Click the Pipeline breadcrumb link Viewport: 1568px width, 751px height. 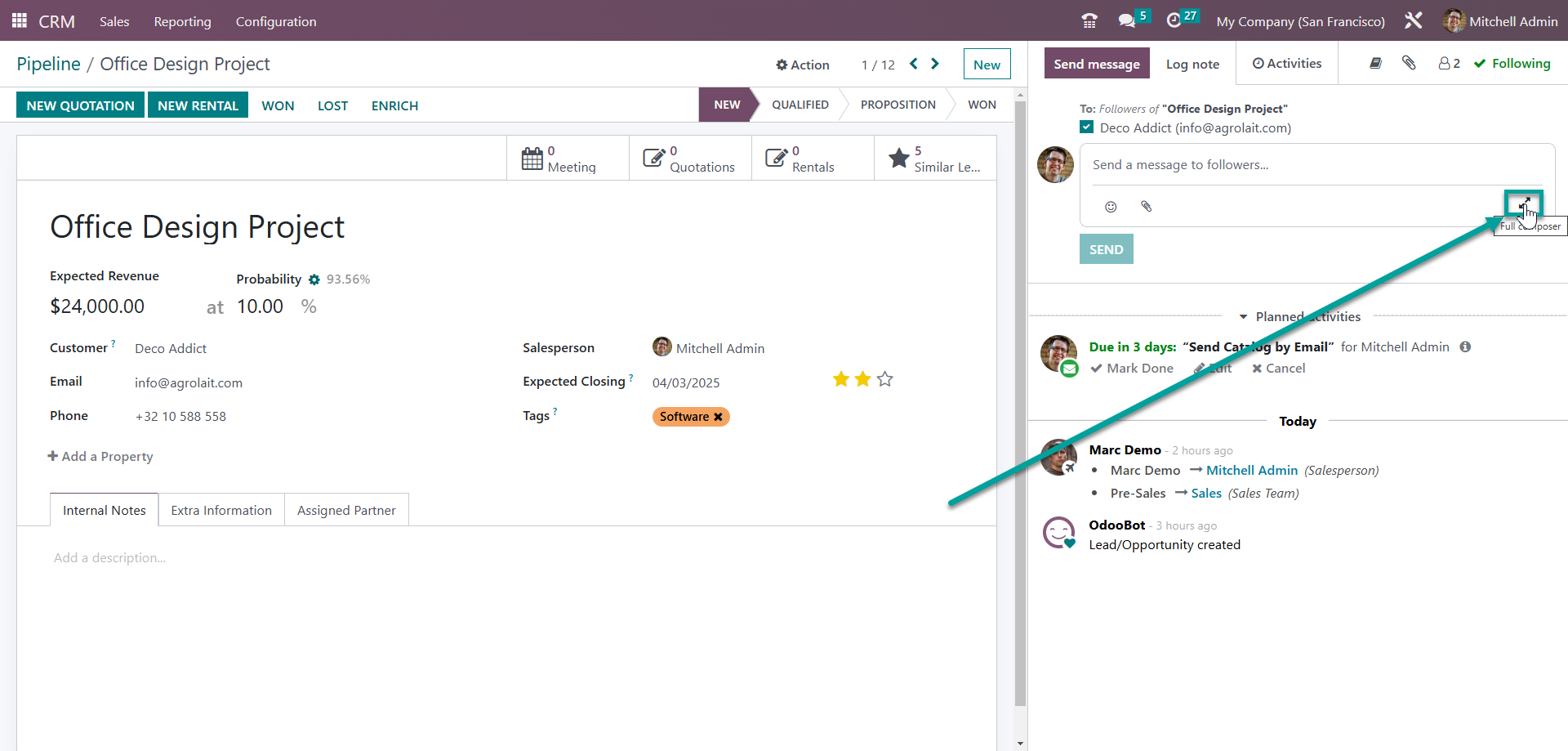(48, 64)
